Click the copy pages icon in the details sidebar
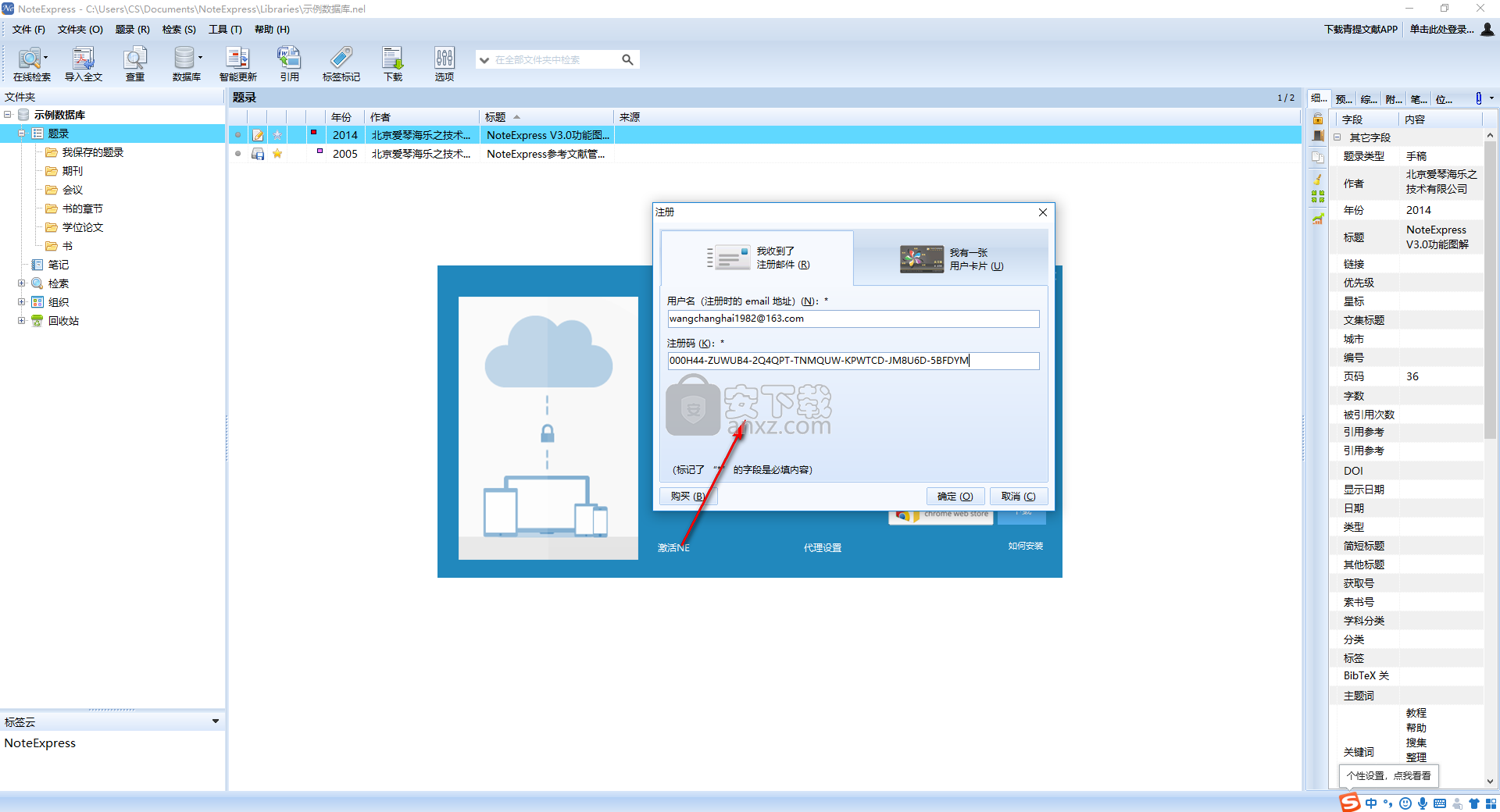Viewport: 1500px width, 812px height. coord(1318,157)
